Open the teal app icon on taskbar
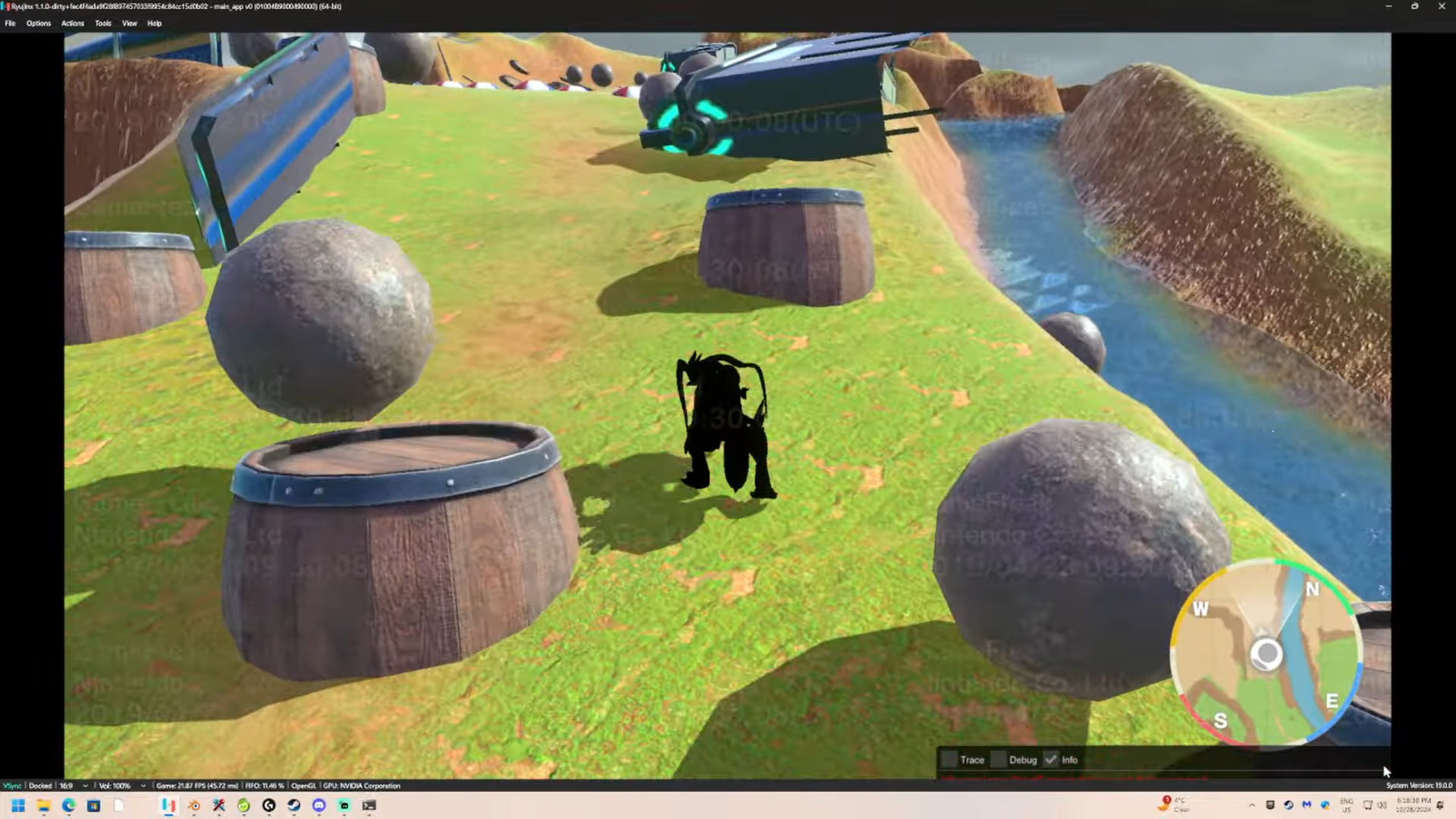Image resolution: width=1456 pixels, height=819 pixels. click(x=344, y=805)
